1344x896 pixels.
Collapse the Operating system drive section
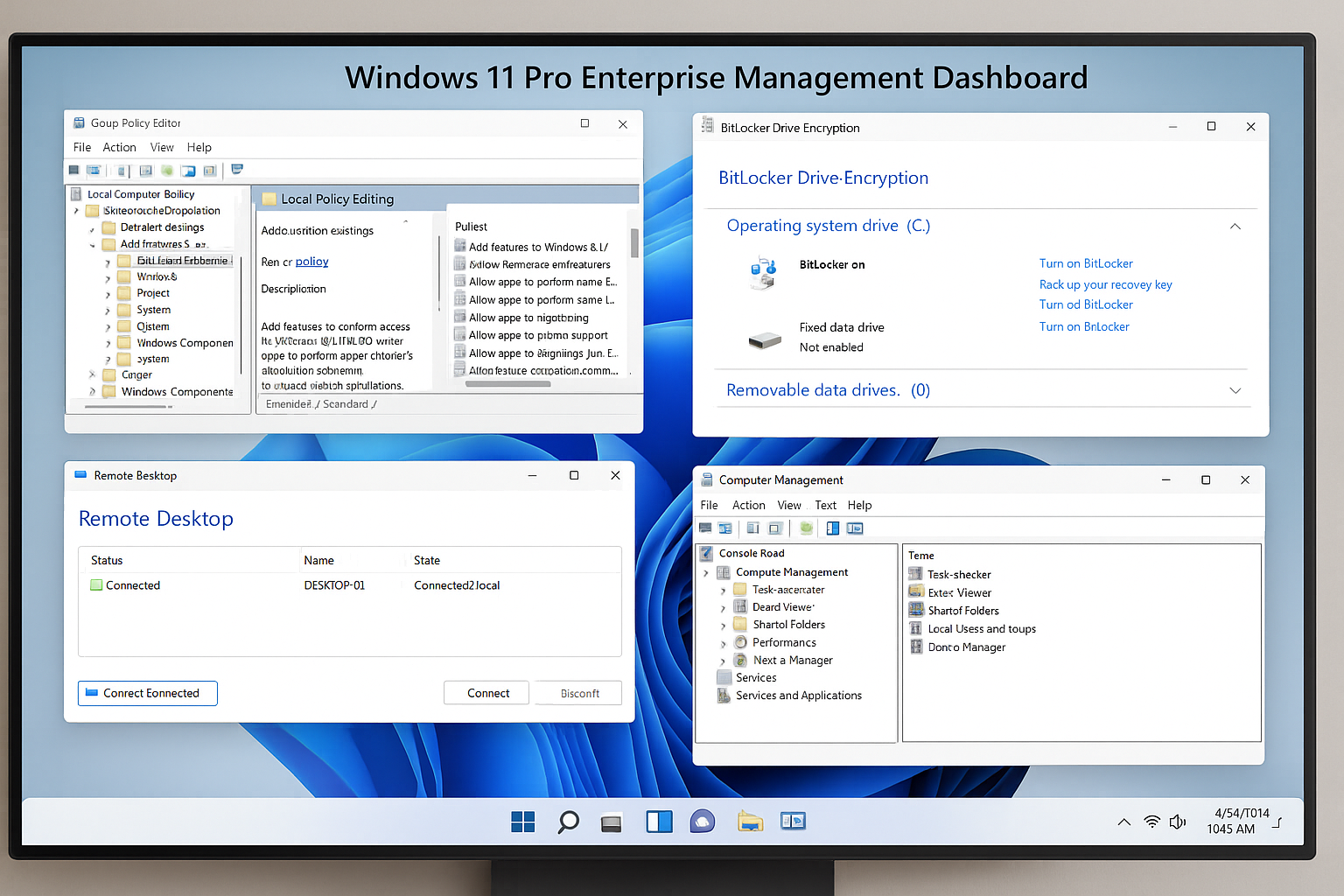[x=1235, y=226]
